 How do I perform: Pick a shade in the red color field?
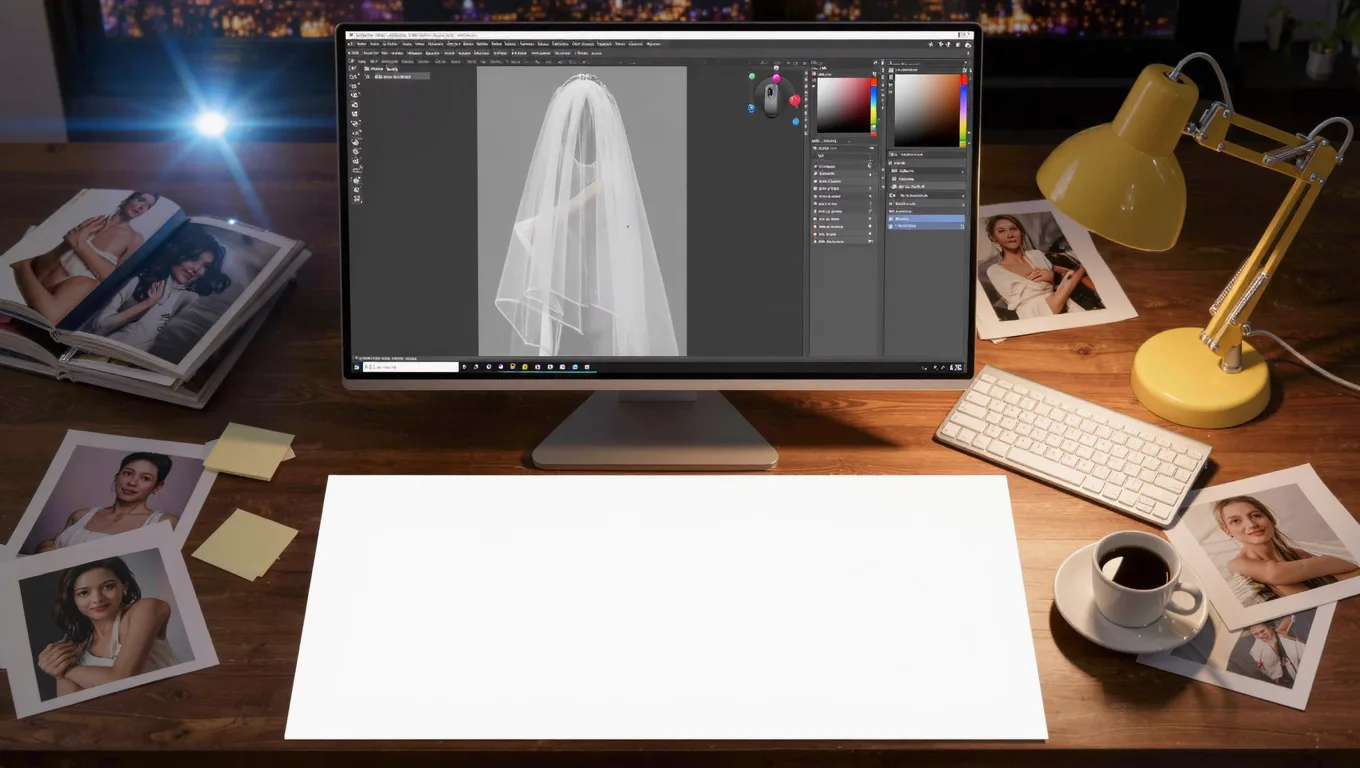coord(843,105)
